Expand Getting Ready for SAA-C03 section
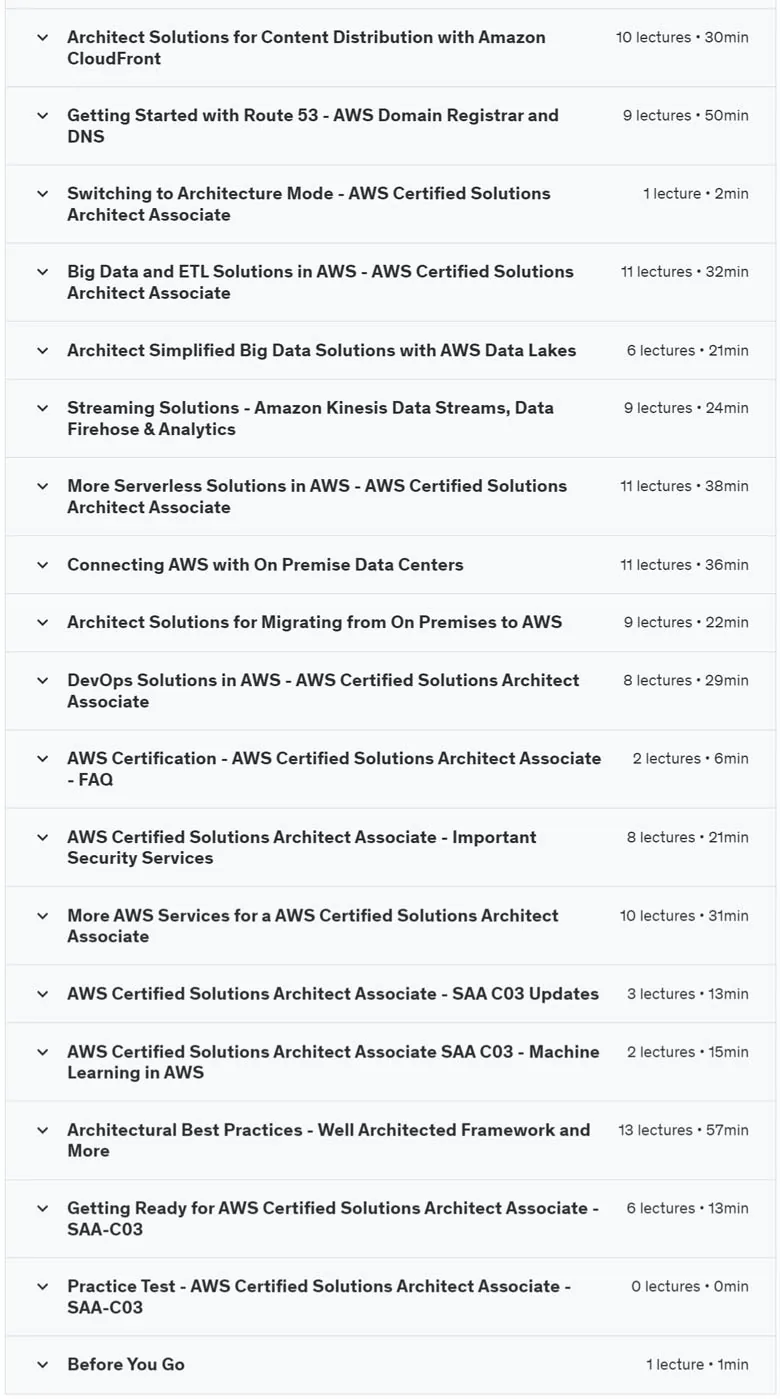 [x=390, y=1219]
